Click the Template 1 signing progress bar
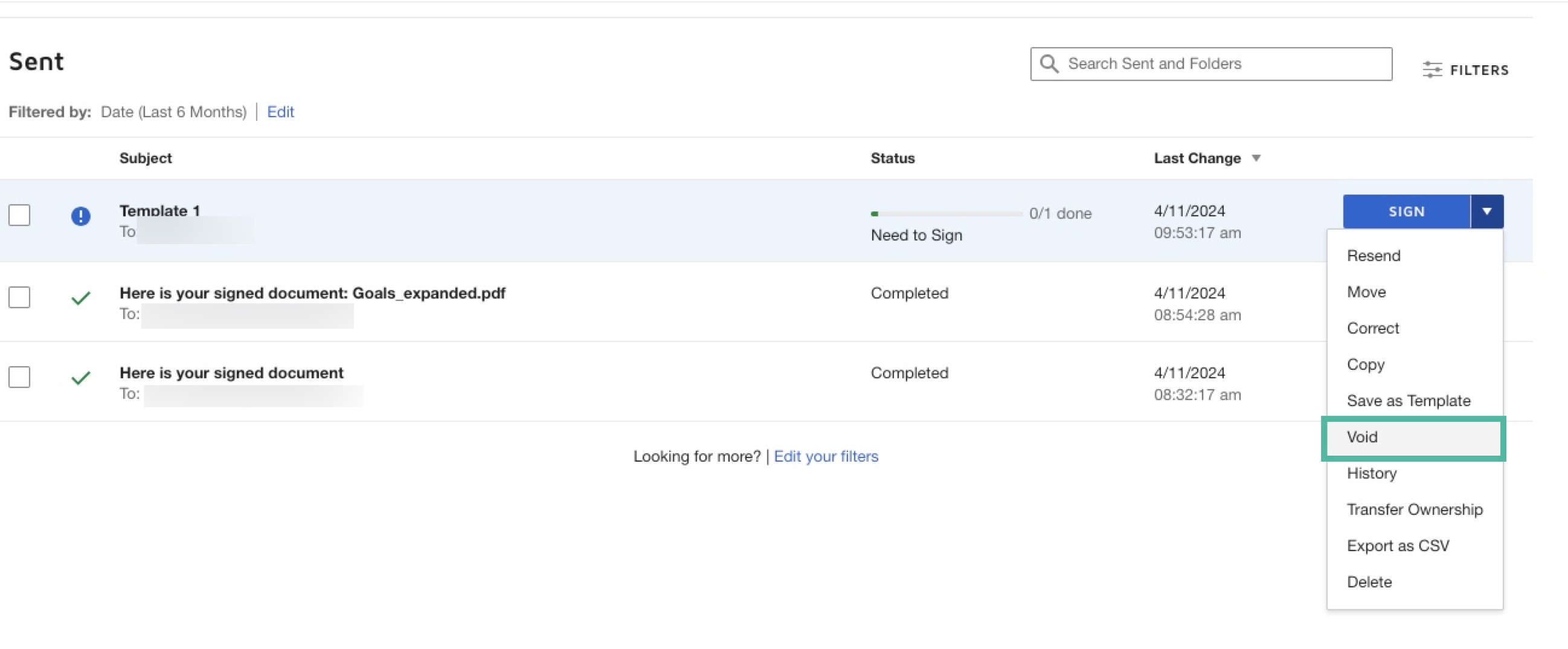 tap(946, 214)
